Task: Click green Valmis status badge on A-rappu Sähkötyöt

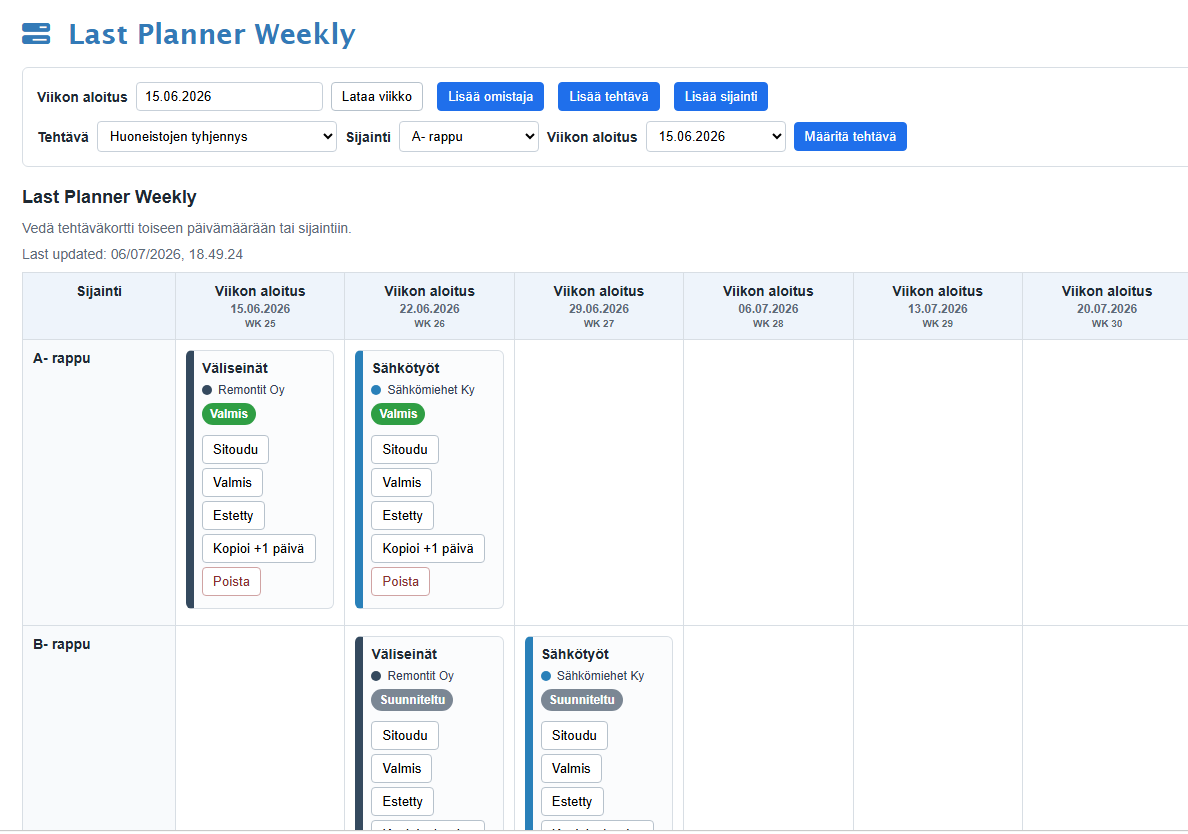Action: (x=398, y=414)
